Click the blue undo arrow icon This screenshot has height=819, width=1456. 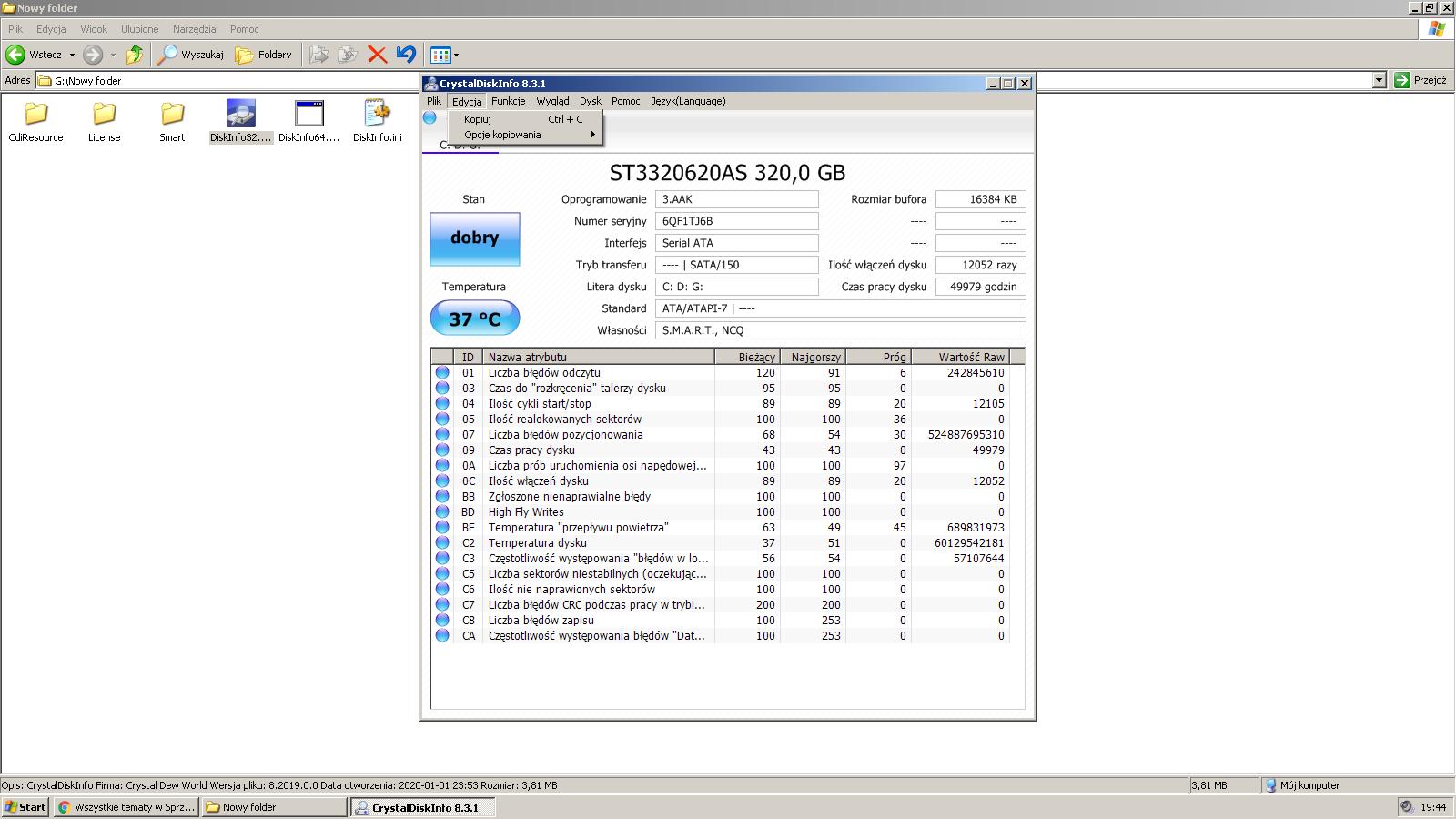click(x=406, y=55)
